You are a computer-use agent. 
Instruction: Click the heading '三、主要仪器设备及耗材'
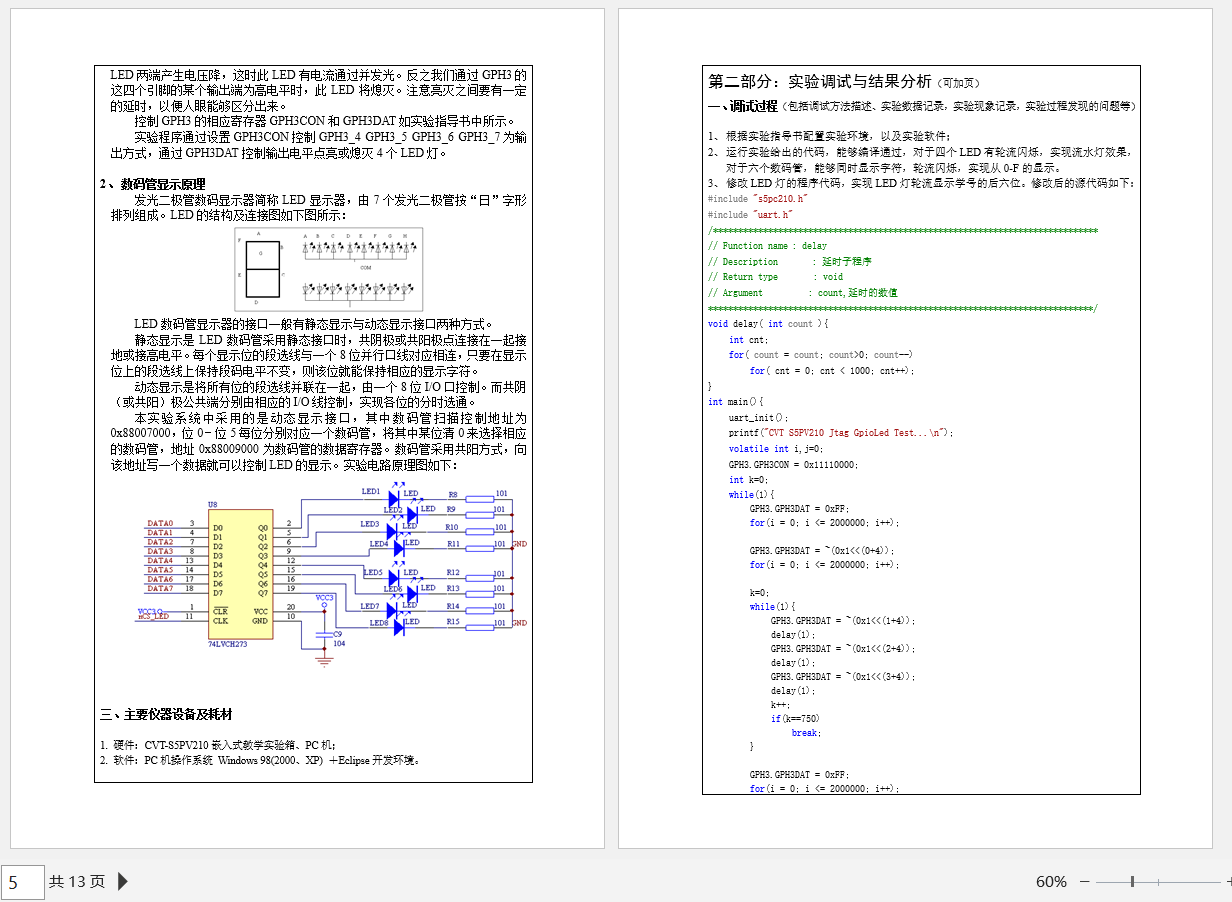(x=166, y=714)
